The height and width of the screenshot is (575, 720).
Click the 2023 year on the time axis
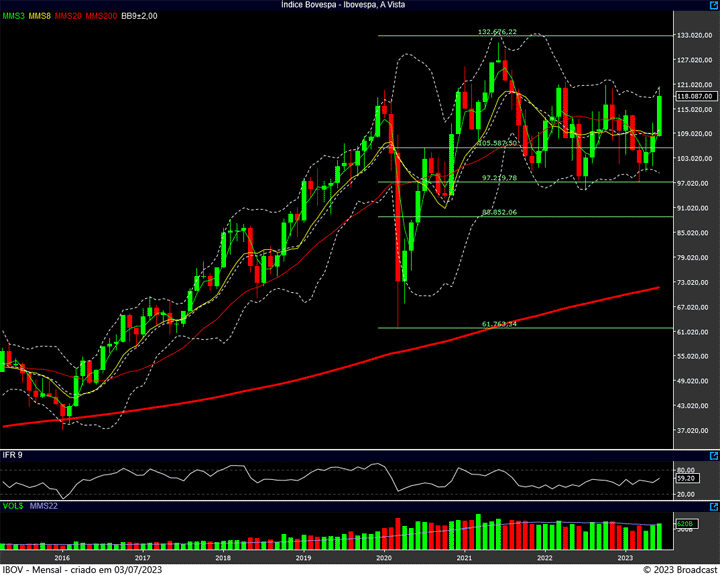point(625,558)
